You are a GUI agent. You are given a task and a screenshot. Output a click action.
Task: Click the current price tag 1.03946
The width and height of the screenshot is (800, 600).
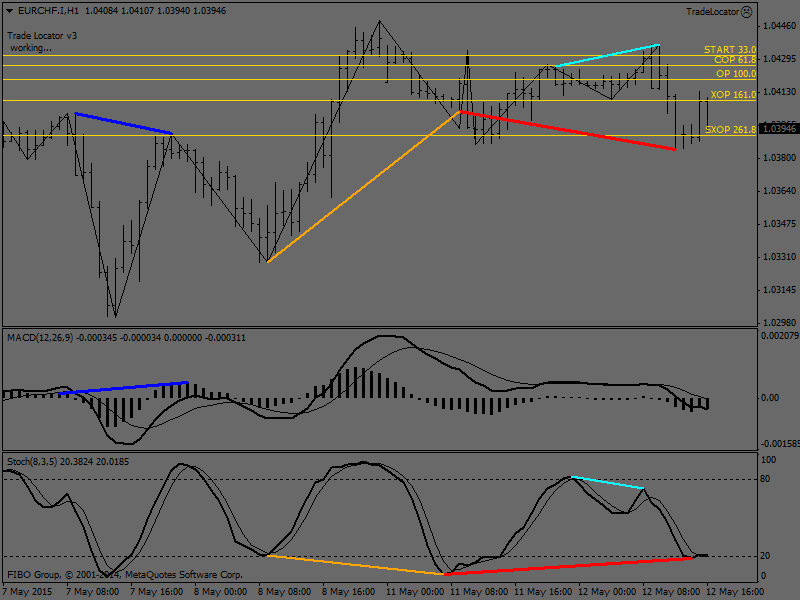point(778,129)
